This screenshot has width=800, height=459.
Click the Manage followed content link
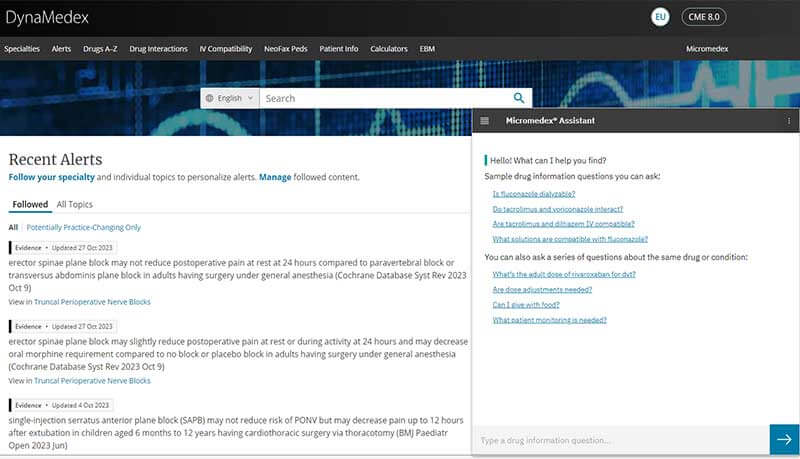coord(275,177)
